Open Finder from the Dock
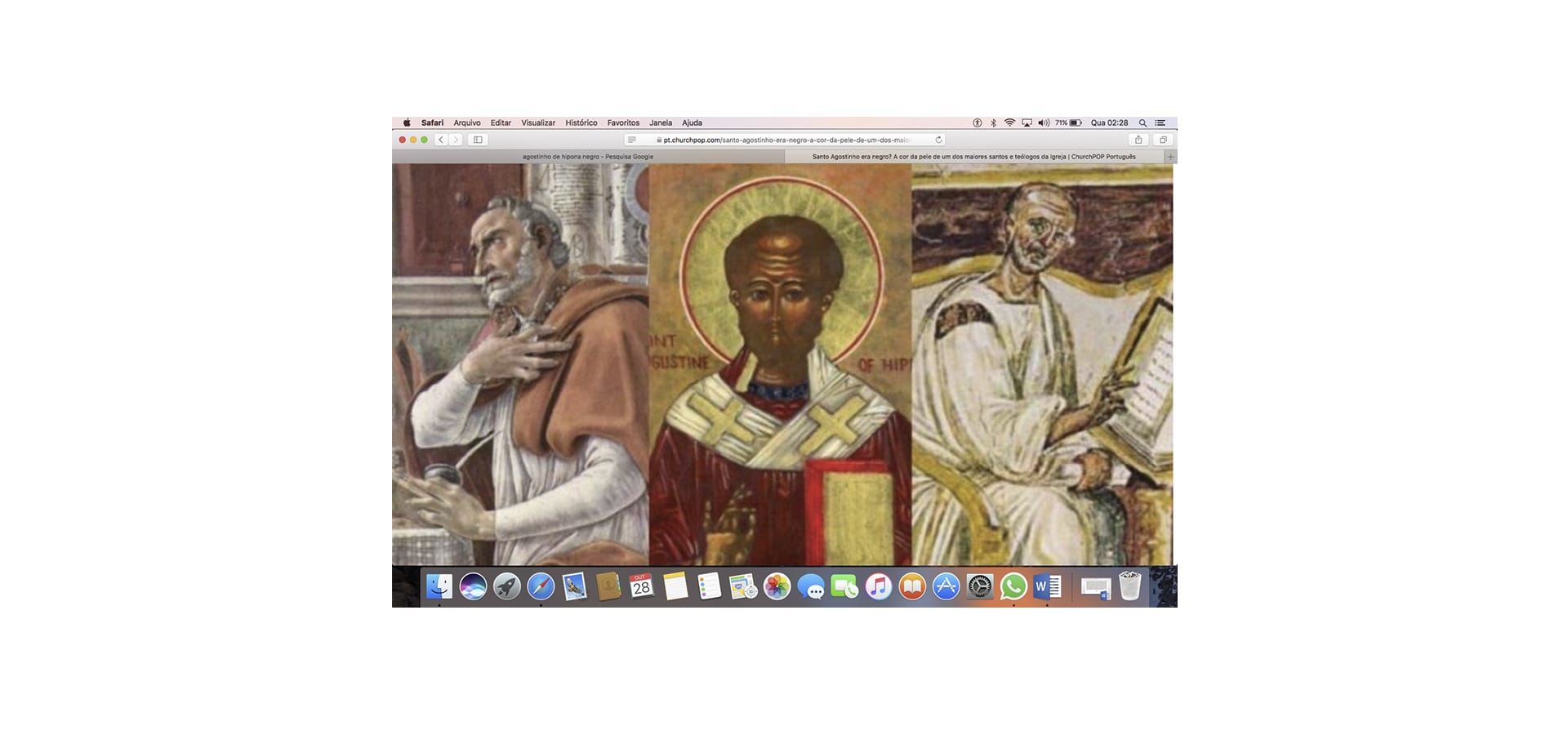Screen dimensions: 1568x735 (439, 586)
